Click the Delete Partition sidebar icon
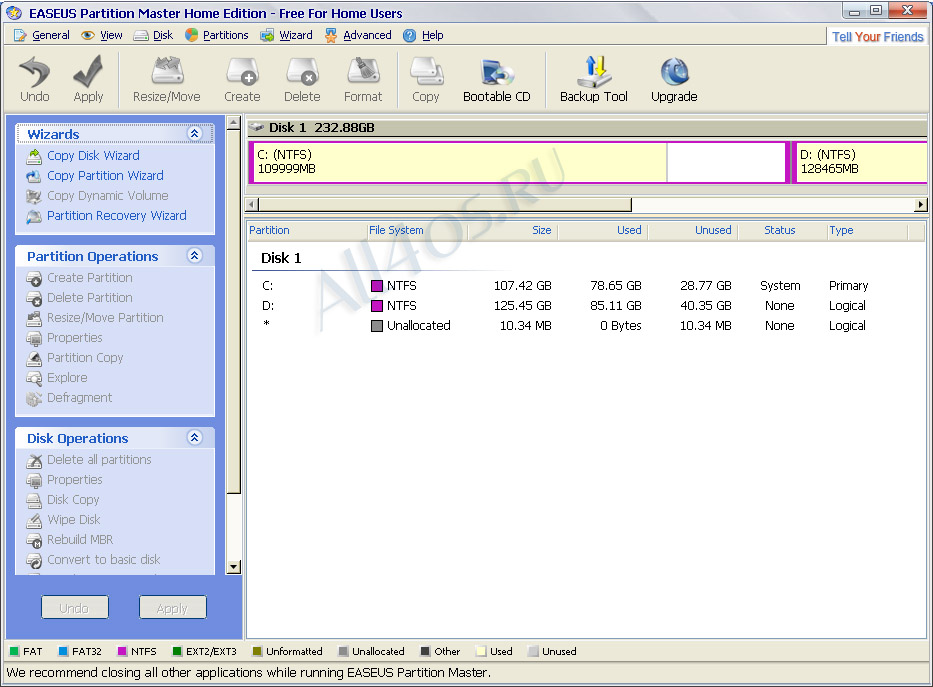This screenshot has height=687, width=933. click(34, 298)
